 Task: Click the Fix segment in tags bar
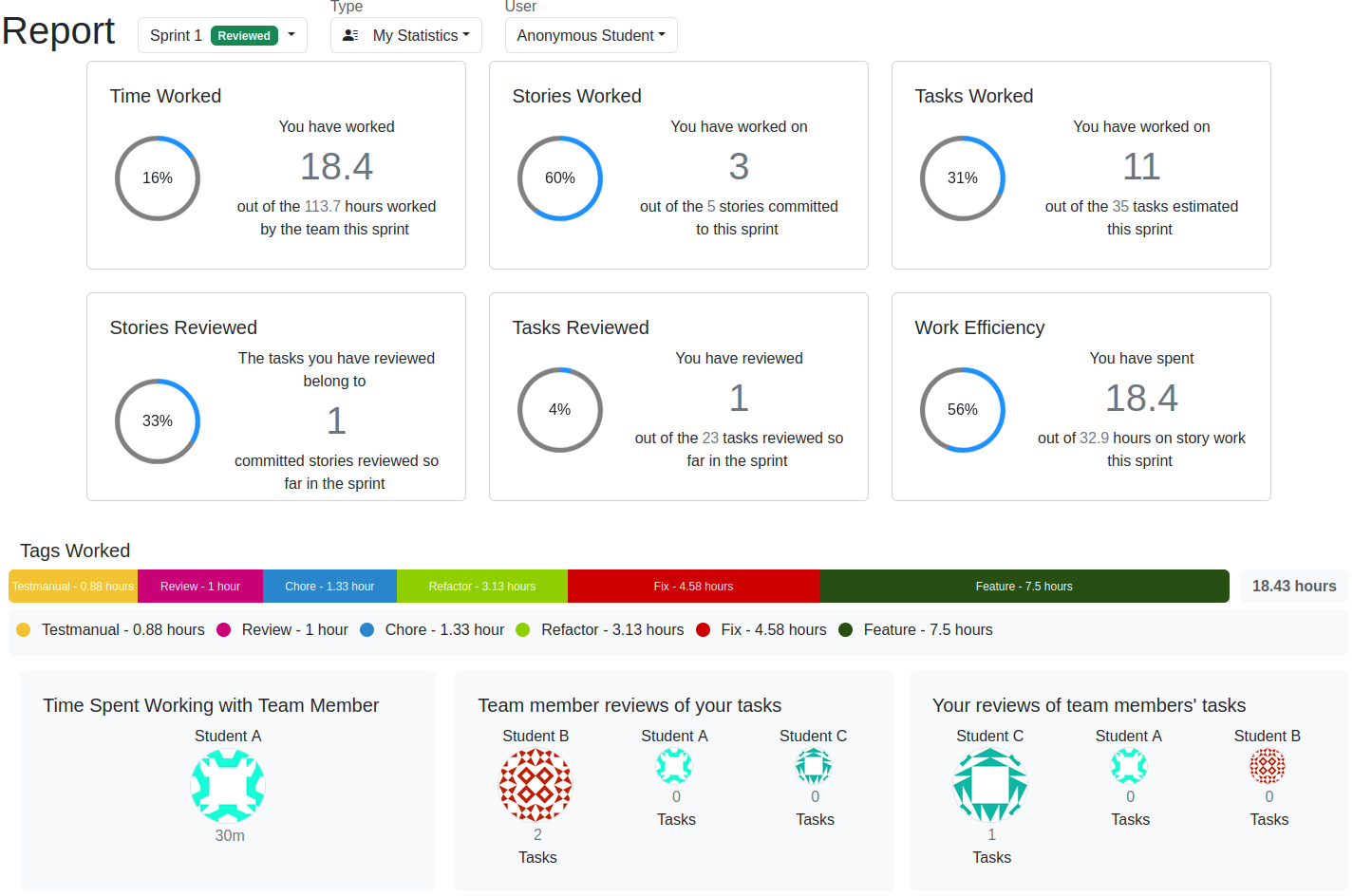693,587
